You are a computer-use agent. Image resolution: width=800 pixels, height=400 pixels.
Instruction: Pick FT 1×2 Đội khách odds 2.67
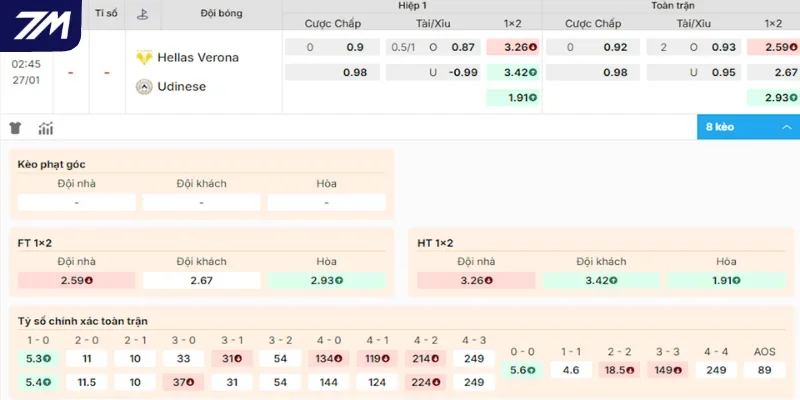(202, 280)
